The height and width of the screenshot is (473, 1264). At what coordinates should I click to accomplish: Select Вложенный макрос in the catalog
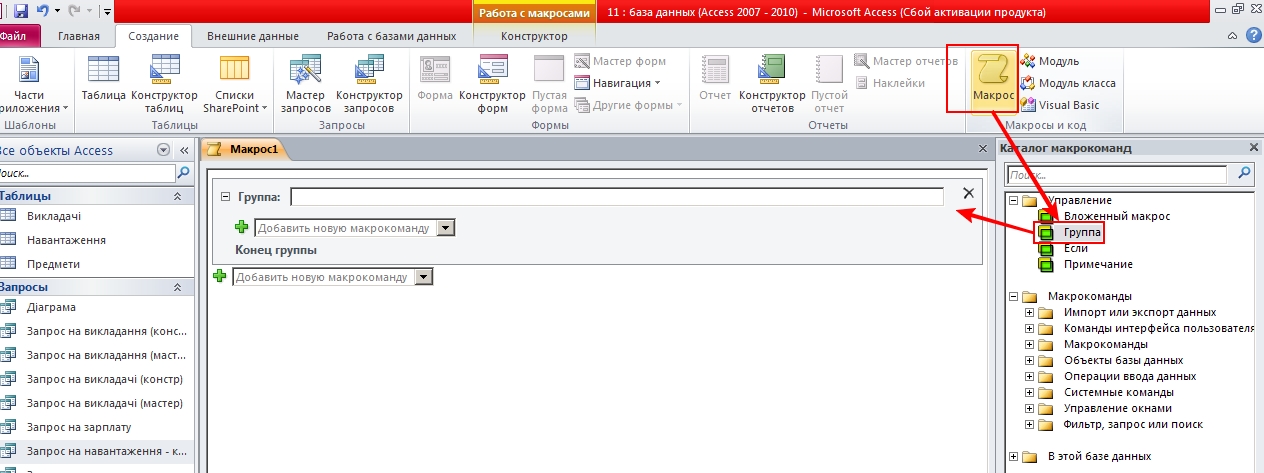tap(1116, 216)
